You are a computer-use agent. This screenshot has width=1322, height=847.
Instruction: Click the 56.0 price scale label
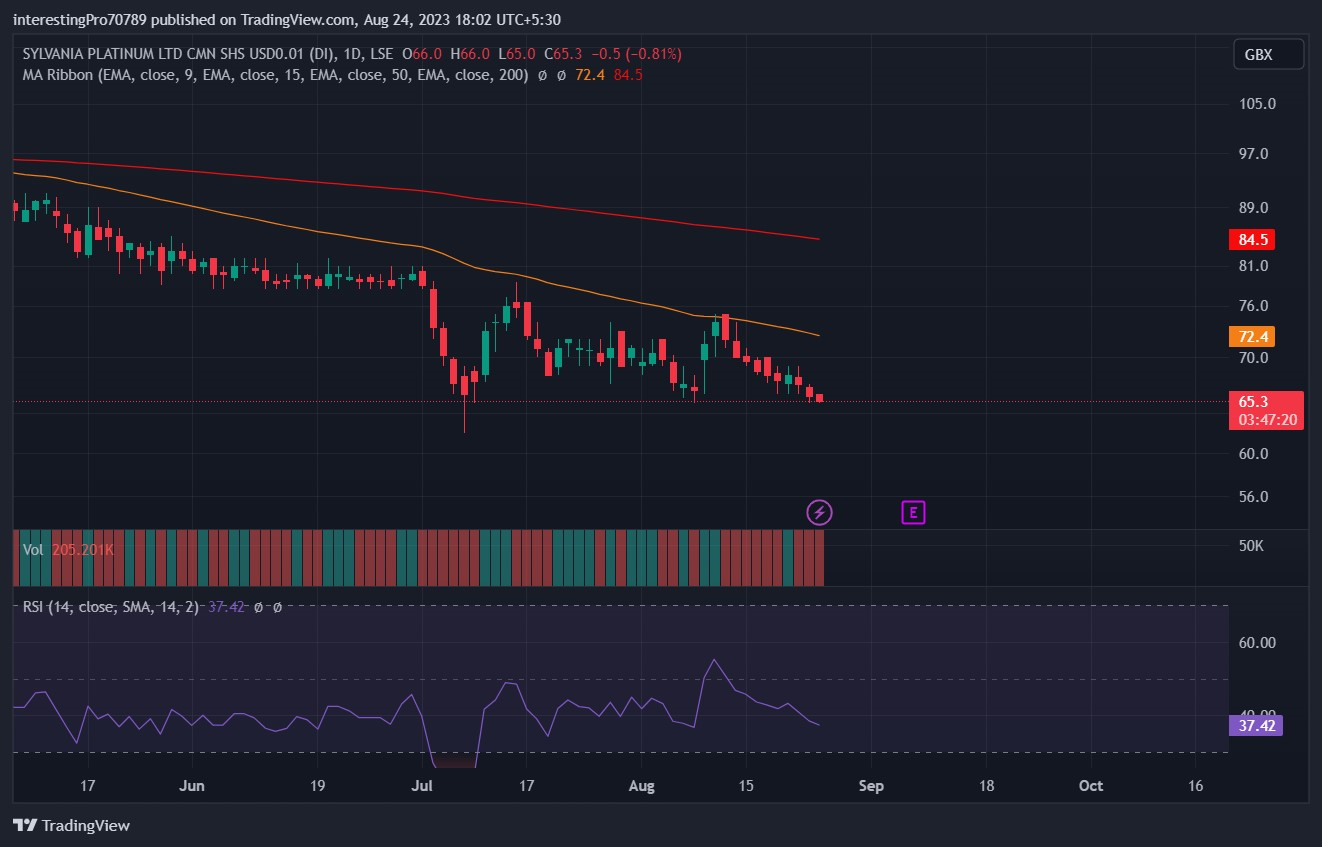pos(1253,497)
